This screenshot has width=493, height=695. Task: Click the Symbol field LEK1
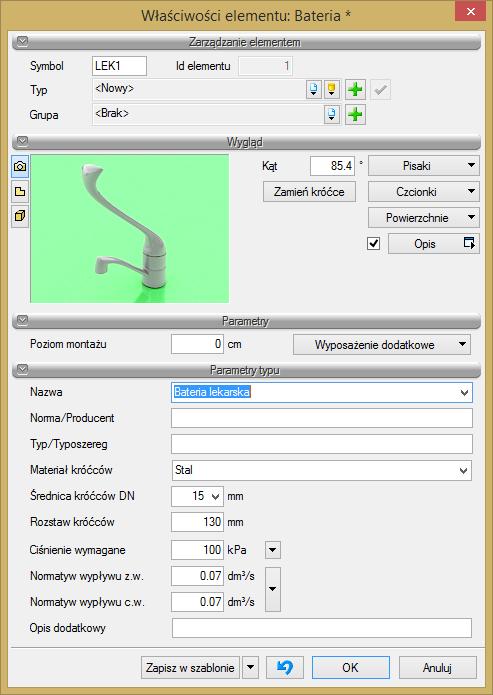pos(119,66)
